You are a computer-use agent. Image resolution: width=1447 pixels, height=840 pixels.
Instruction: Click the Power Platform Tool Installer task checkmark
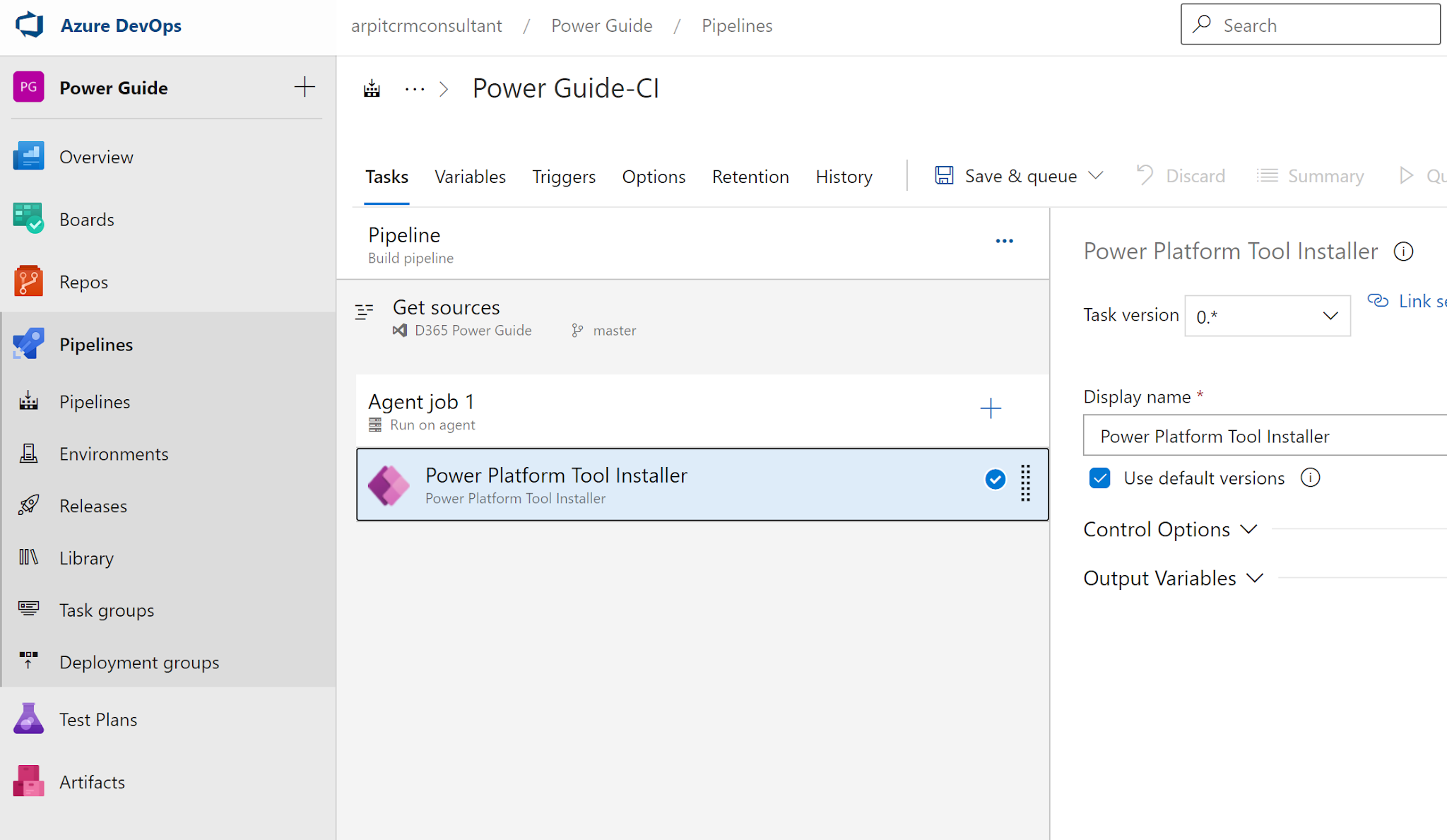[x=995, y=480]
